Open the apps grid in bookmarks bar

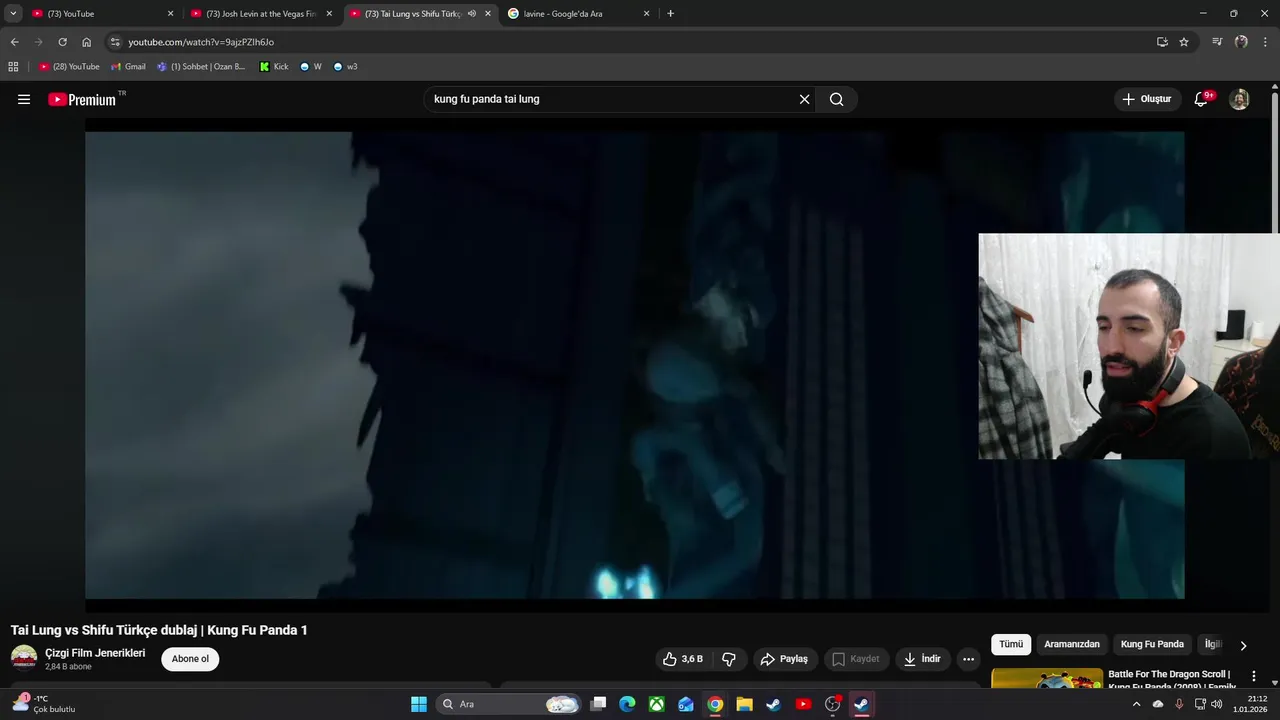[13, 67]
